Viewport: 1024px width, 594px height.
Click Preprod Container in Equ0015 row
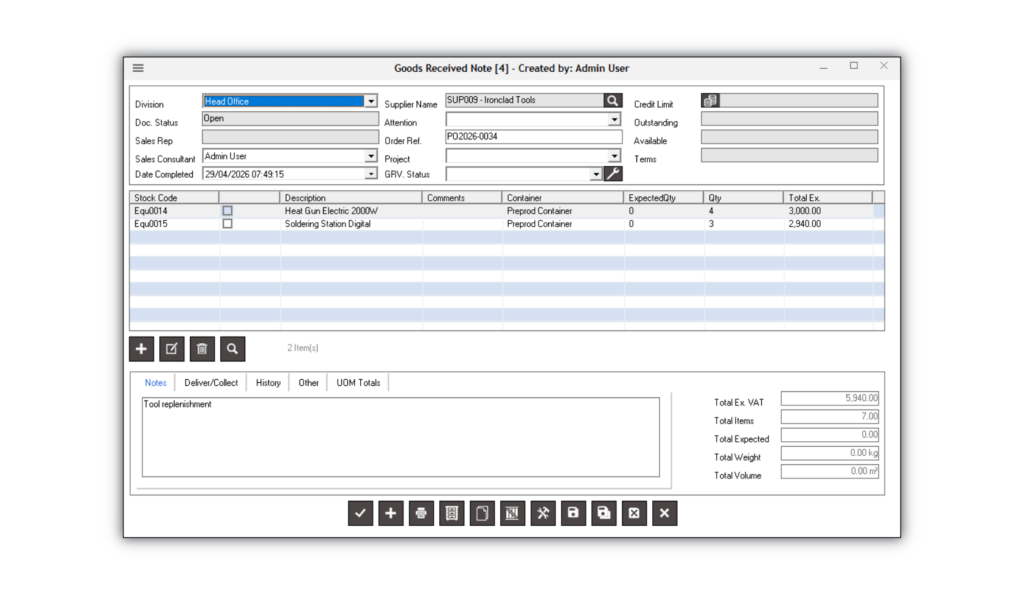pos(539,223)
